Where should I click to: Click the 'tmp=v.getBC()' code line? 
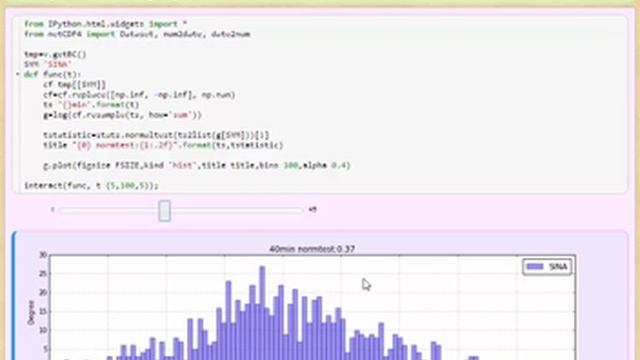(55, 54)
